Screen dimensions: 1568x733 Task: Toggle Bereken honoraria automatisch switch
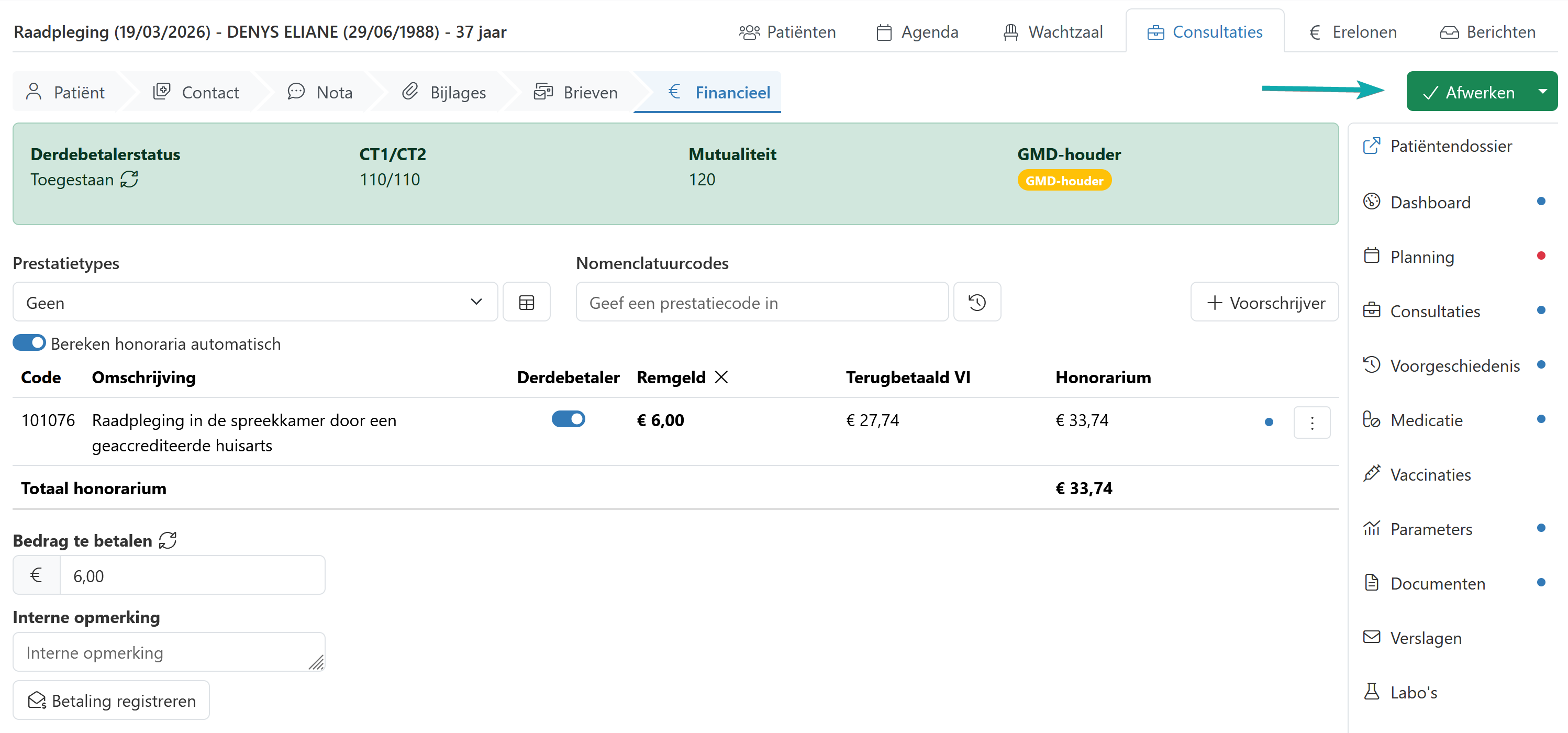tap(29, 343)
